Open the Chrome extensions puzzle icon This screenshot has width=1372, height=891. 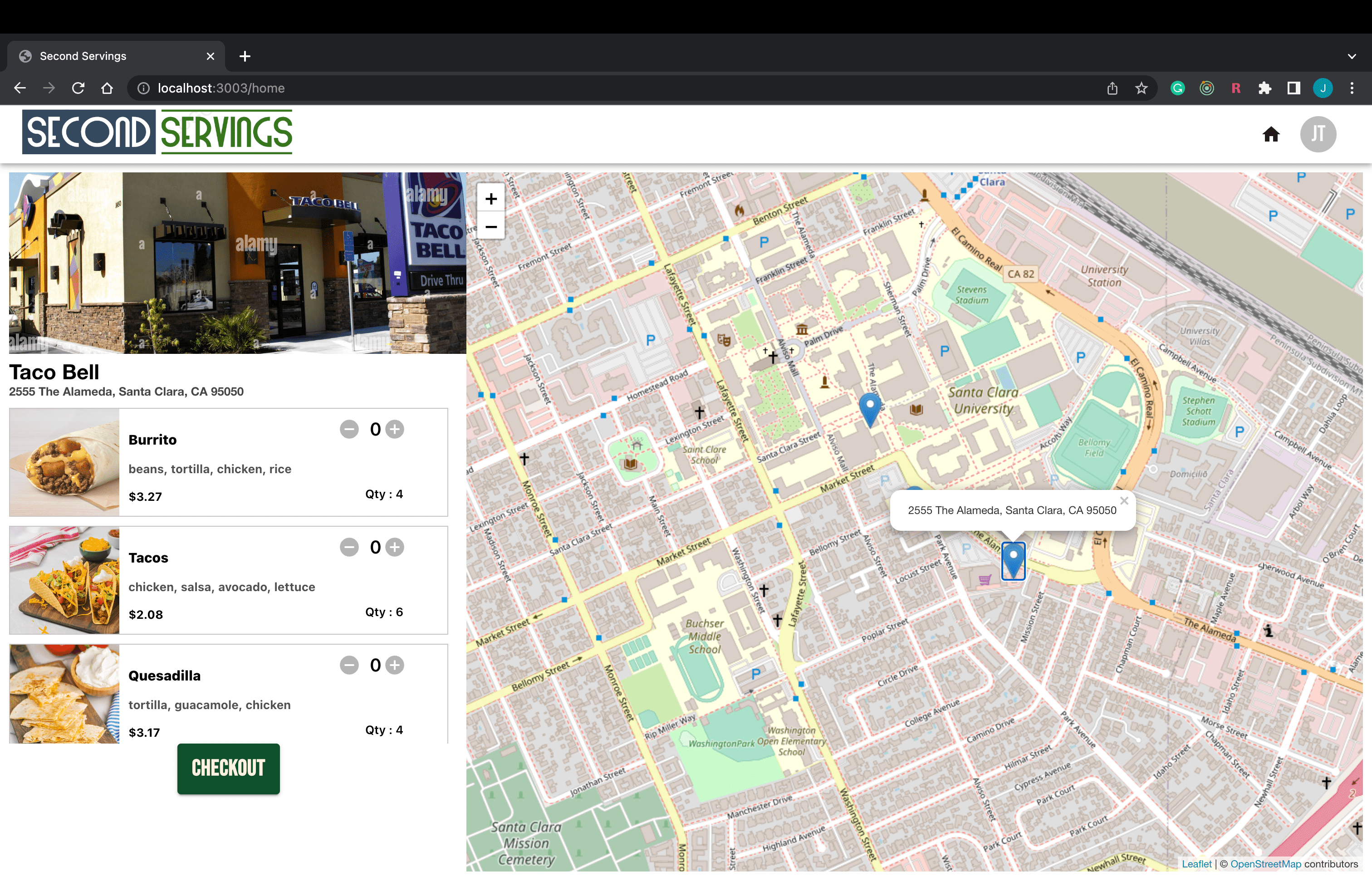pos(1265,88)
